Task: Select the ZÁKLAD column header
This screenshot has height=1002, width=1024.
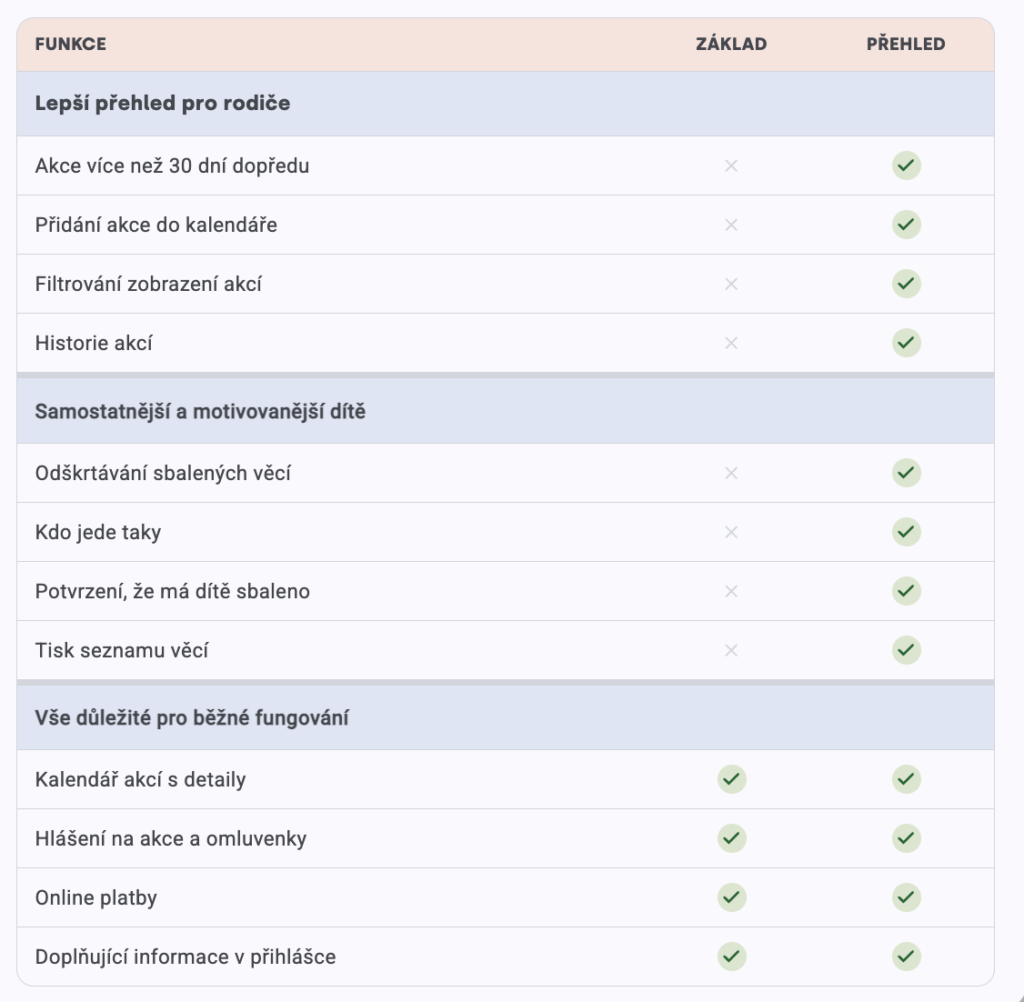Action: (731, 44)
